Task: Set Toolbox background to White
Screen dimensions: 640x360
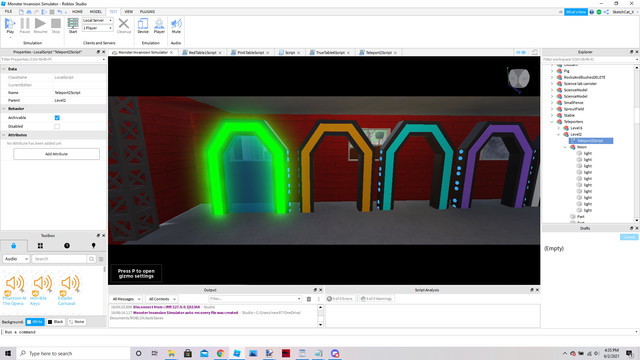Action: coord(35,322)
